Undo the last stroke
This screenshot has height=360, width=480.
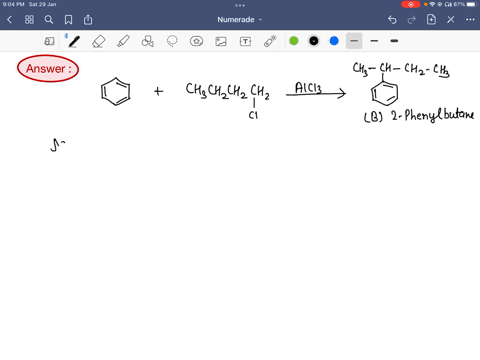(392, 20)
